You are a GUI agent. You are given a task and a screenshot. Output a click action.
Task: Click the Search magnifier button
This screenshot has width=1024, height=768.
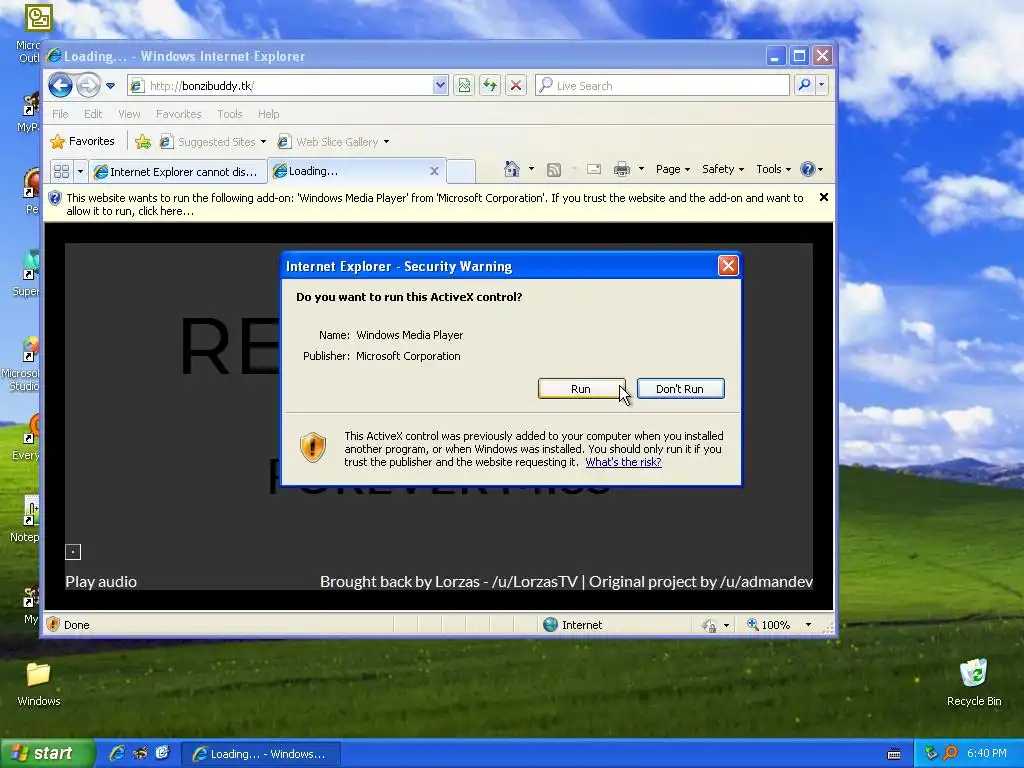point(805,86)
